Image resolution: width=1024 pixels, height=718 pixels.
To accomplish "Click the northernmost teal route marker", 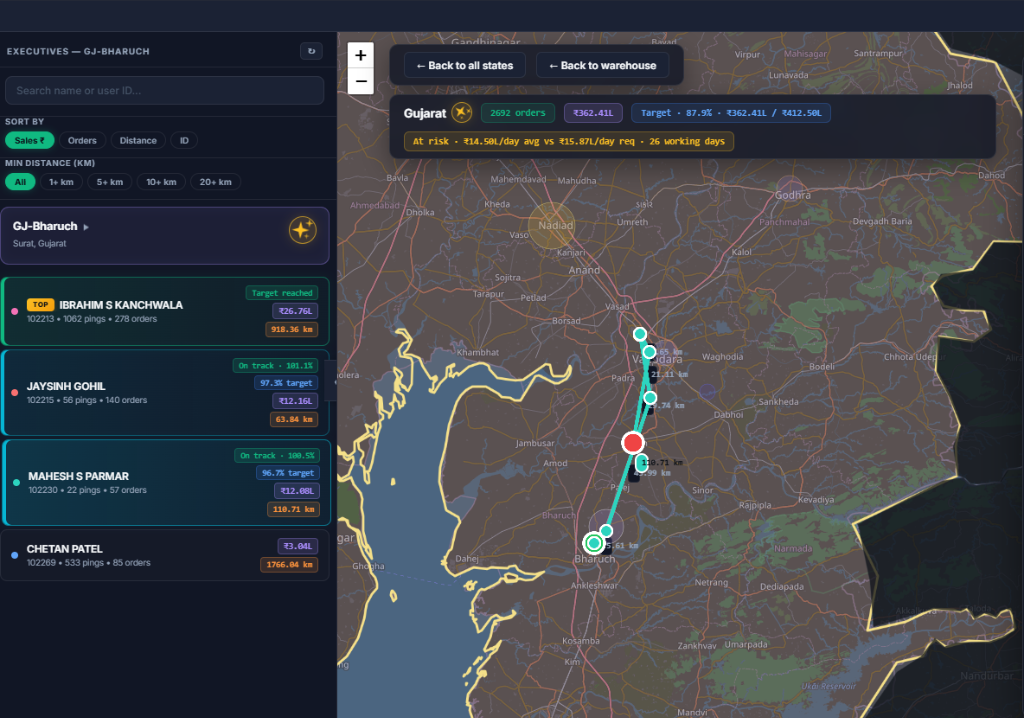I will [640, 334].
